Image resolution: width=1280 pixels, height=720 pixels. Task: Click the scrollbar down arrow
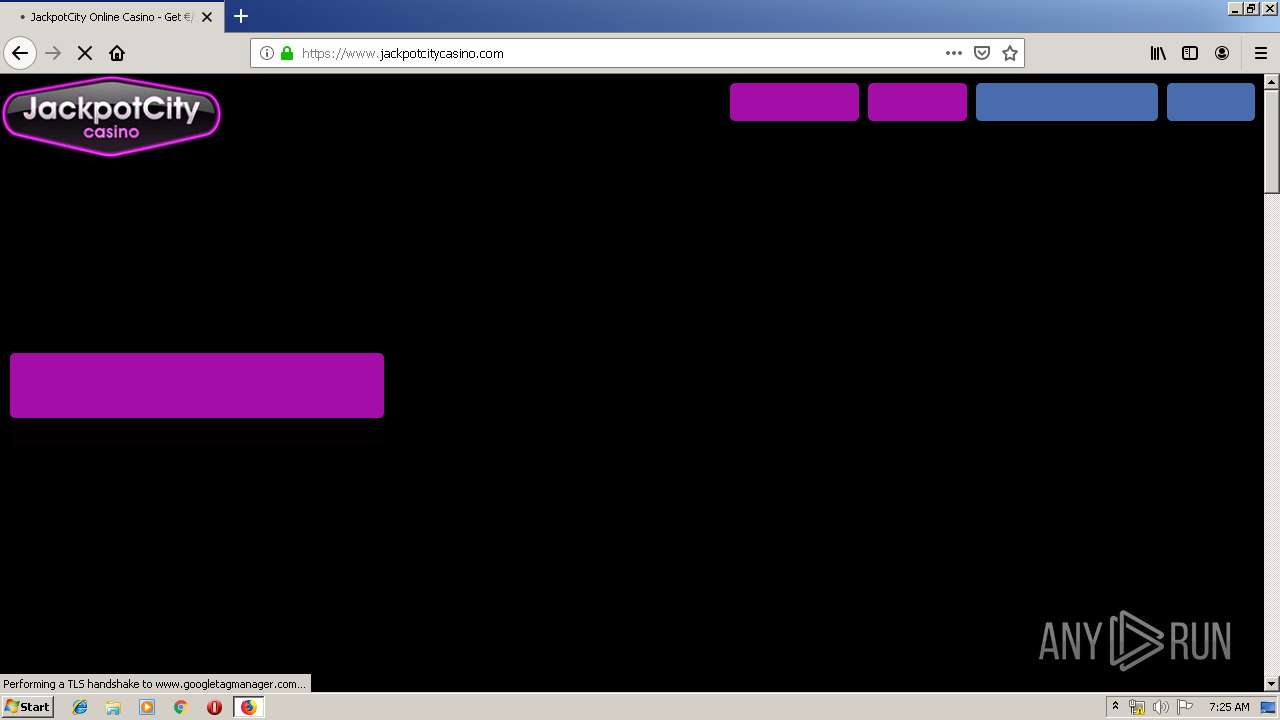pos(1272,683)
